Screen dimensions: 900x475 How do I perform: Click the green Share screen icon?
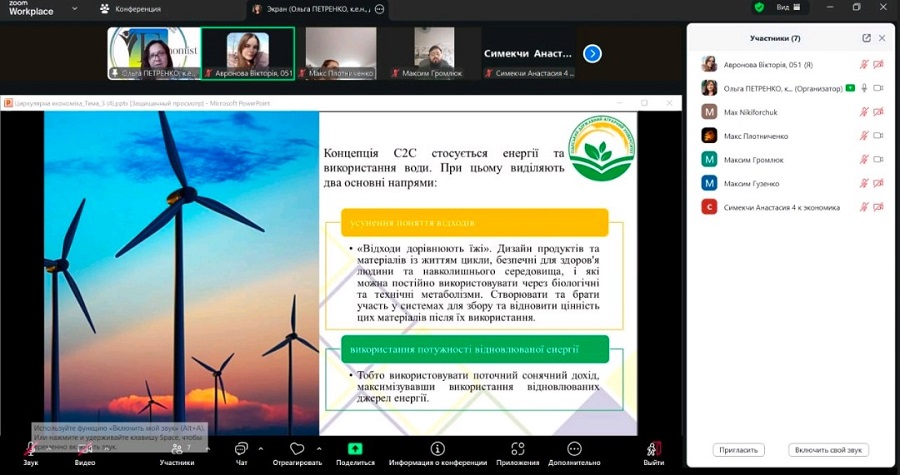(354, 449)
